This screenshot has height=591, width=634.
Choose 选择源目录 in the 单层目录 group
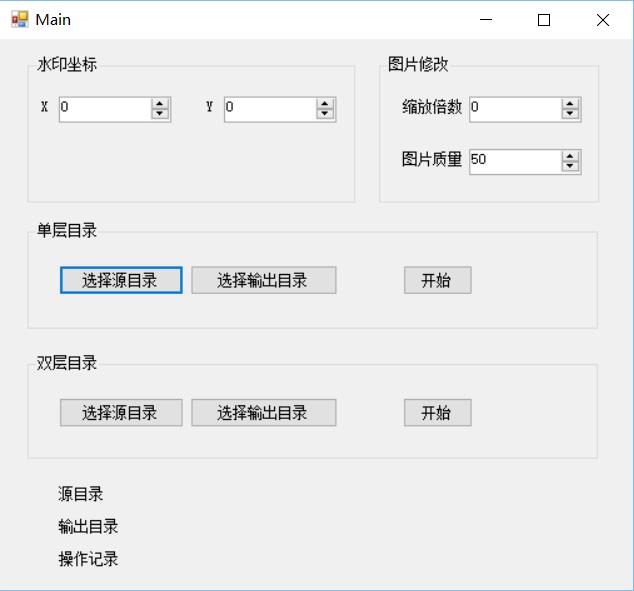point(121,280)
